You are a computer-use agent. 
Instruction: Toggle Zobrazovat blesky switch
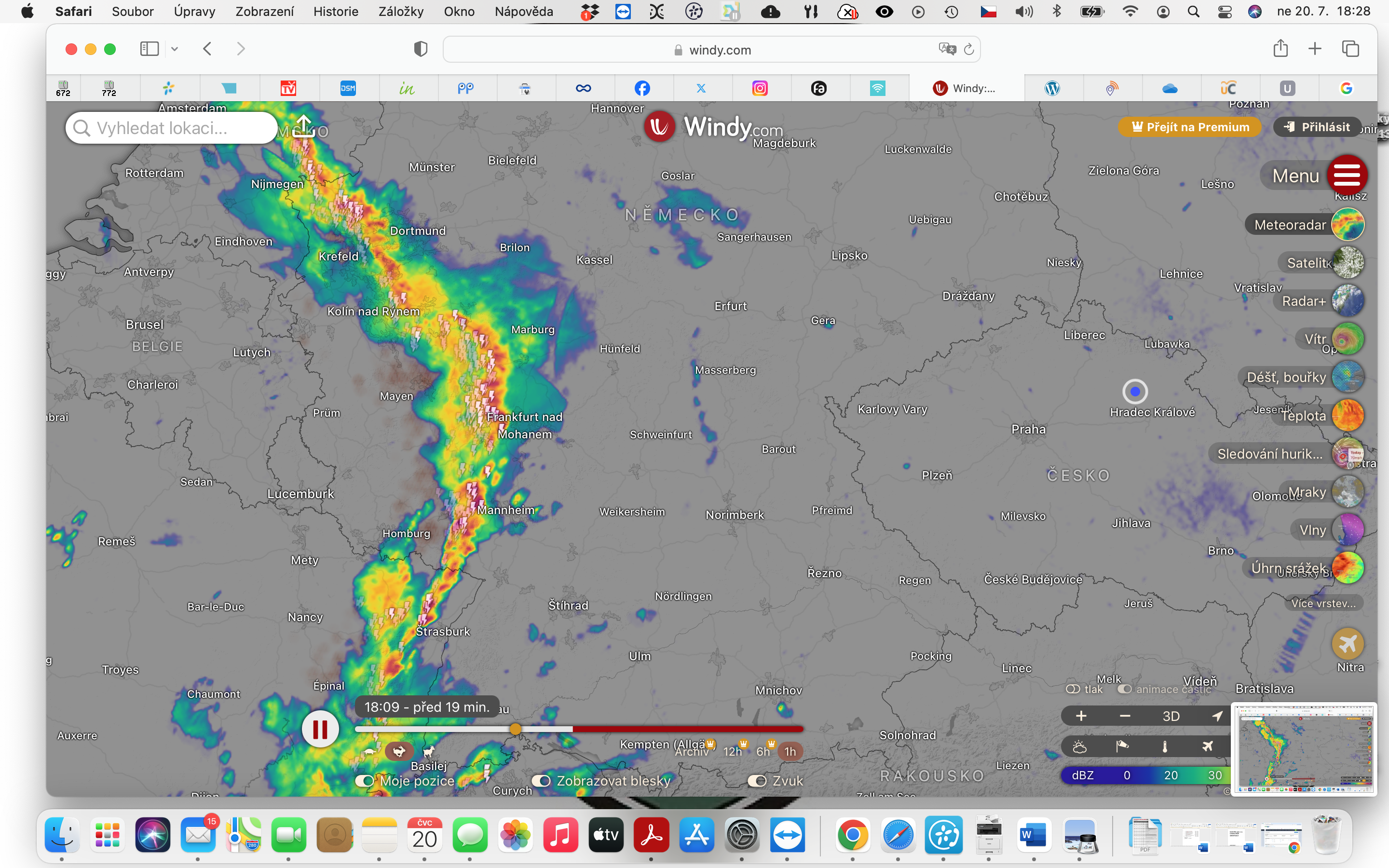(x=541, y=781)
